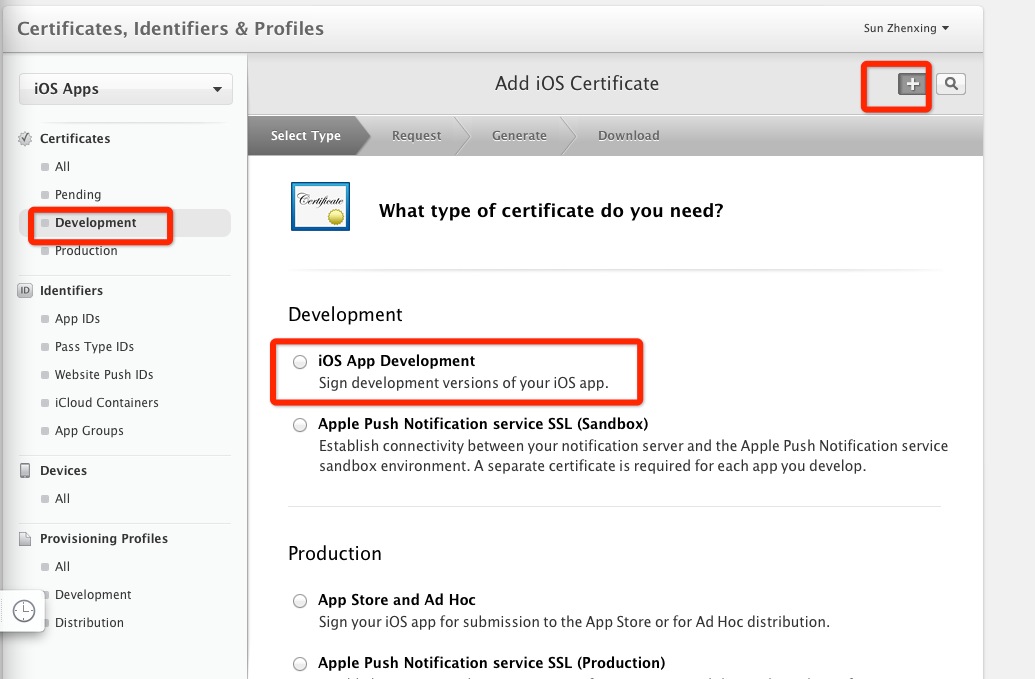Click the Devices phone icon
Image resolution: width=1035 pixels, height=679 pixels.
[25, 470]
